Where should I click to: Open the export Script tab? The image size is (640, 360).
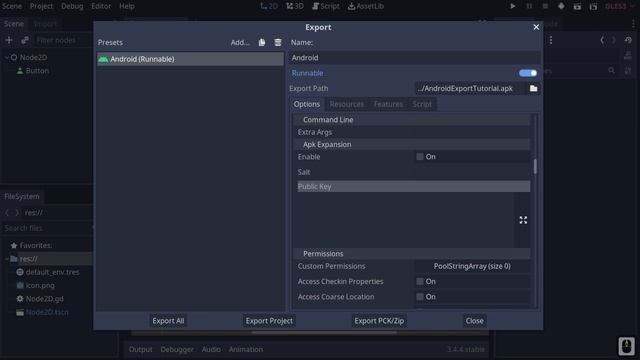coord(422,104)
